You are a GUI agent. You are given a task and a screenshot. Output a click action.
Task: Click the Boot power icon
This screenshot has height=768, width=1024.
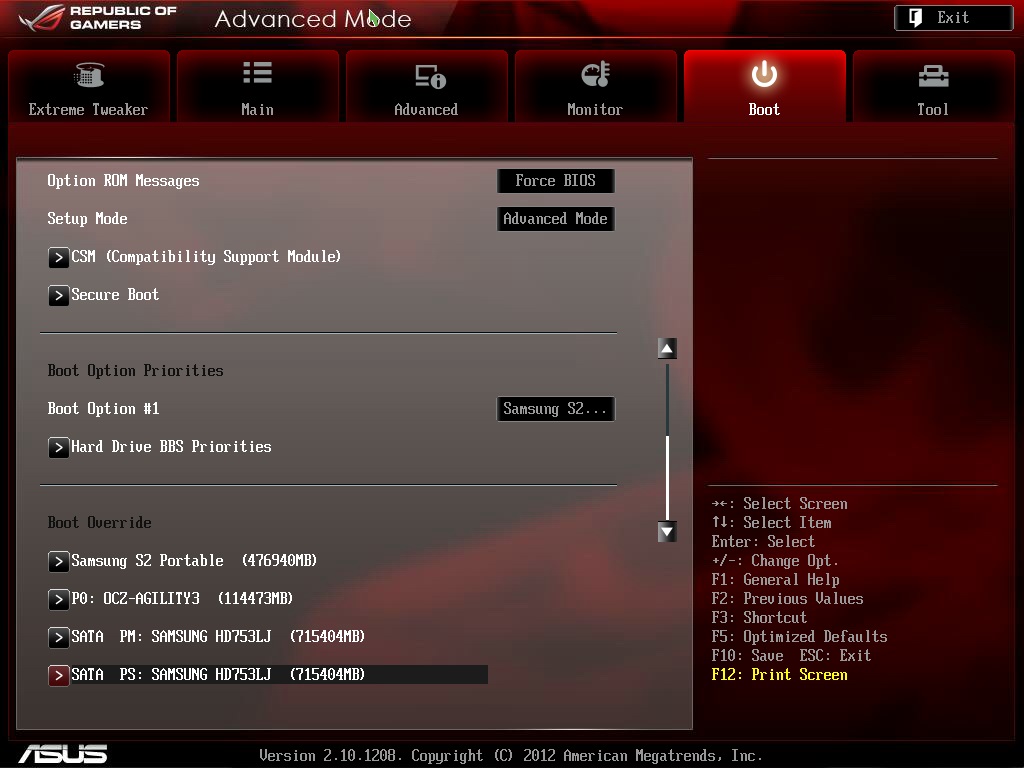pos(764,74)
